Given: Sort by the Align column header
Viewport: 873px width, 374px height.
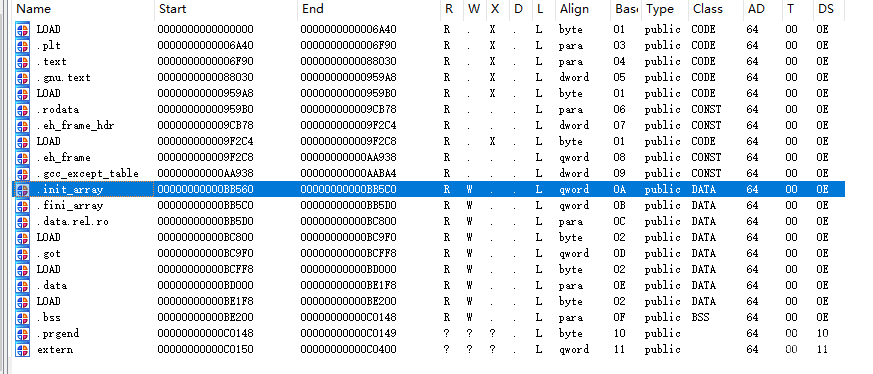Looking at the screenshot, I should click(574, 9).
